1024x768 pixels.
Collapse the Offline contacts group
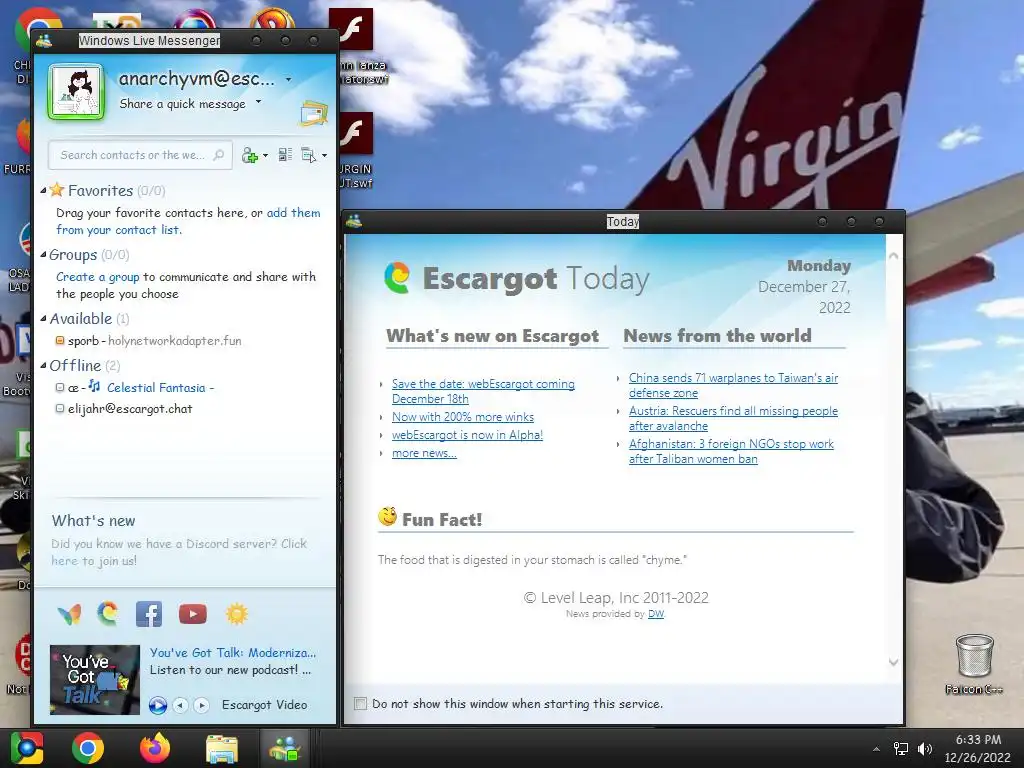(43, 366)
